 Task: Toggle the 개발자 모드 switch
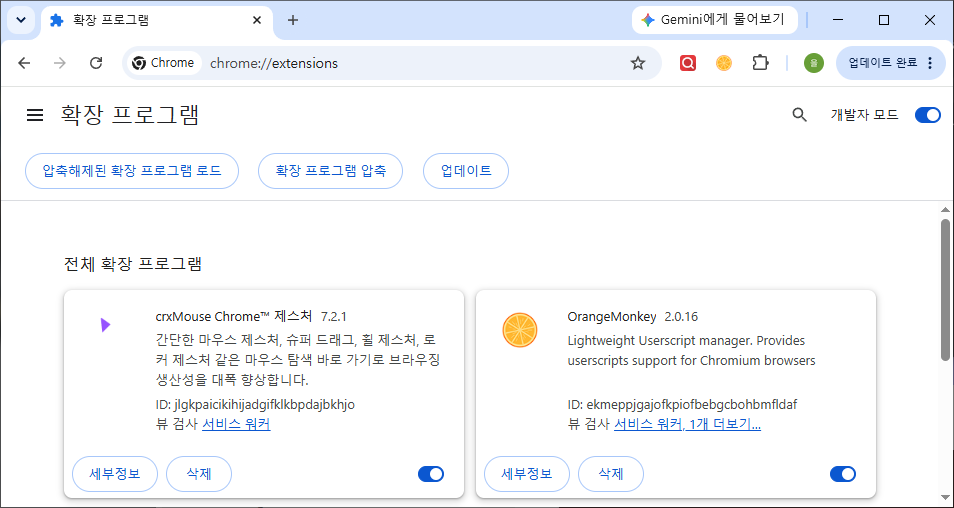click(x=928, y=114)
